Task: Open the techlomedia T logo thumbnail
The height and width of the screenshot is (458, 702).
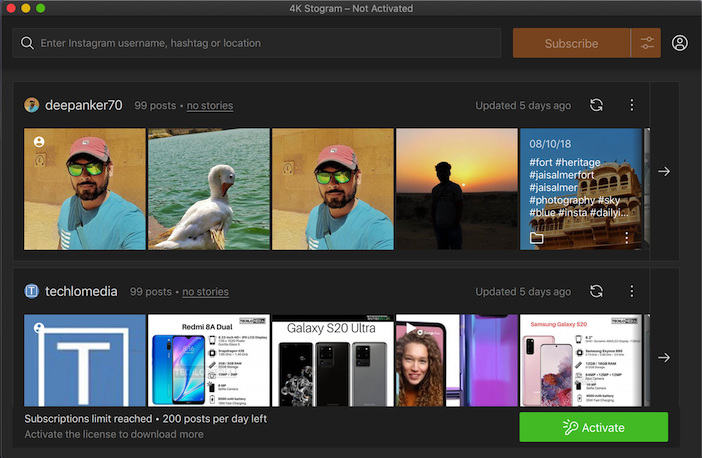Action: pos(85,360)
